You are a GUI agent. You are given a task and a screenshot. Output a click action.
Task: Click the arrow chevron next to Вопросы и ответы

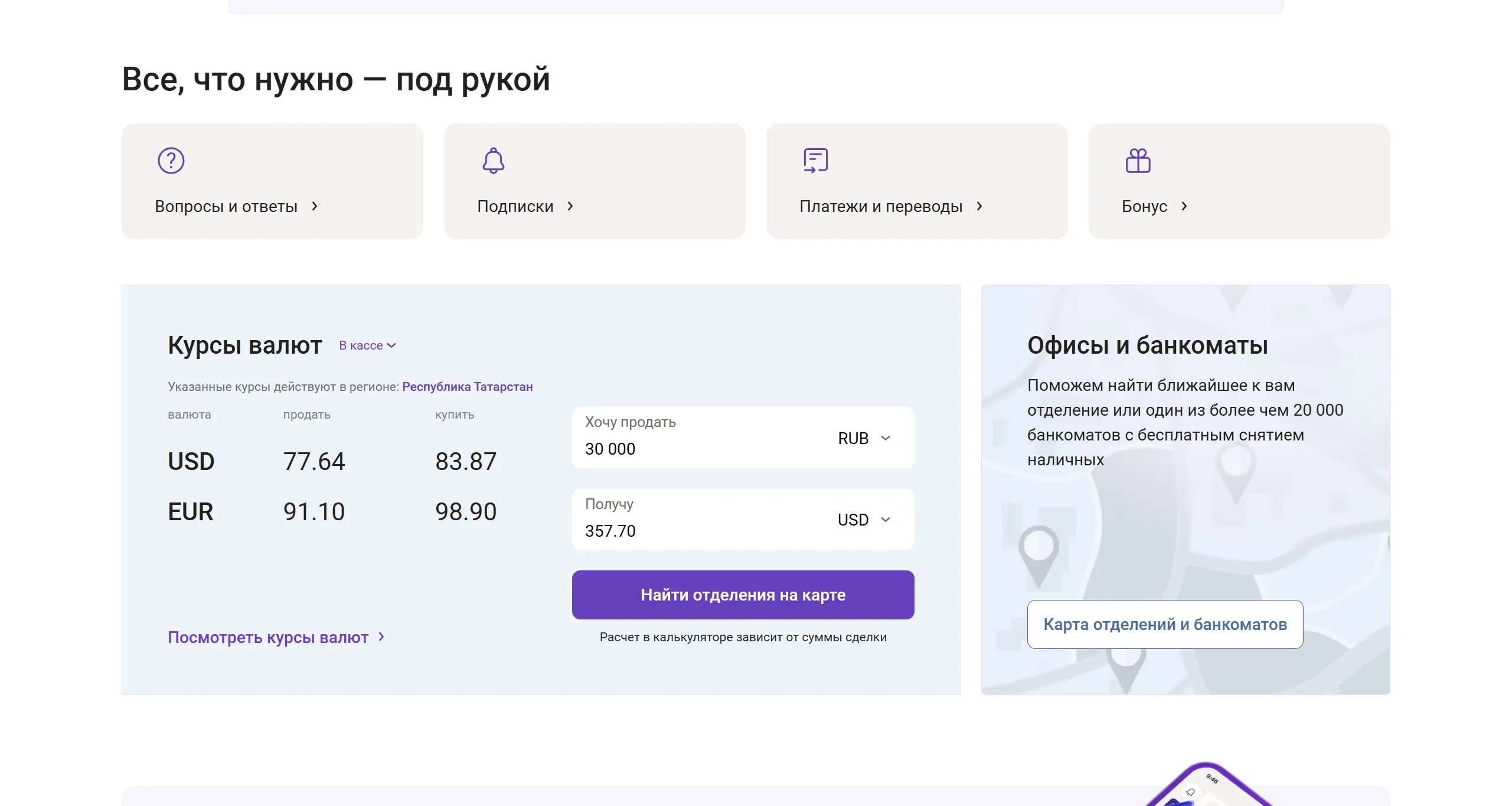pyautogui.click(x=315, y=207)
